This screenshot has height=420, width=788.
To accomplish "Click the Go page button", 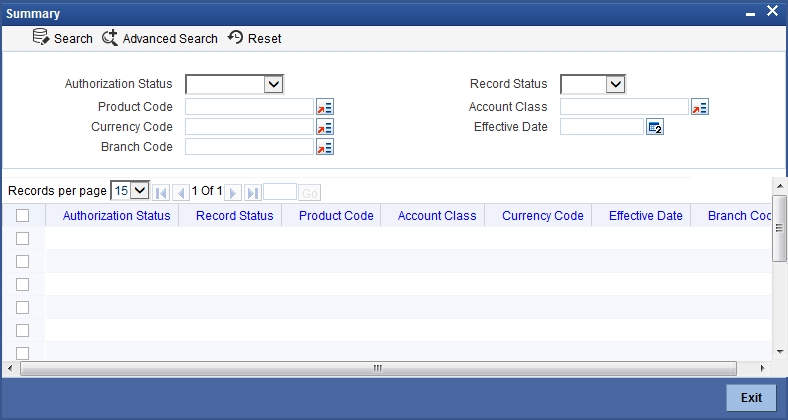I will coord(310,193).
